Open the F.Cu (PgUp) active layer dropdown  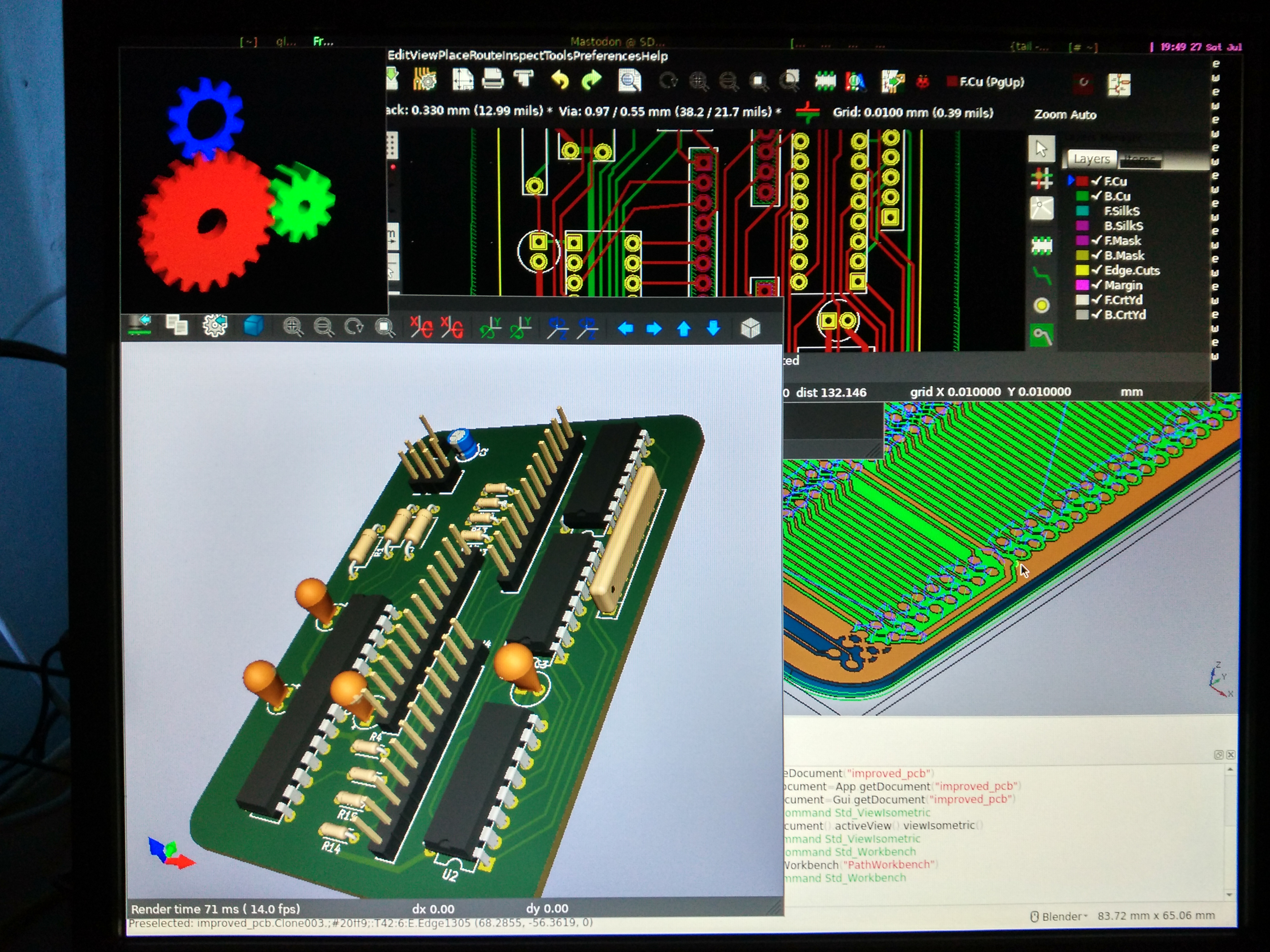[986, 82]
